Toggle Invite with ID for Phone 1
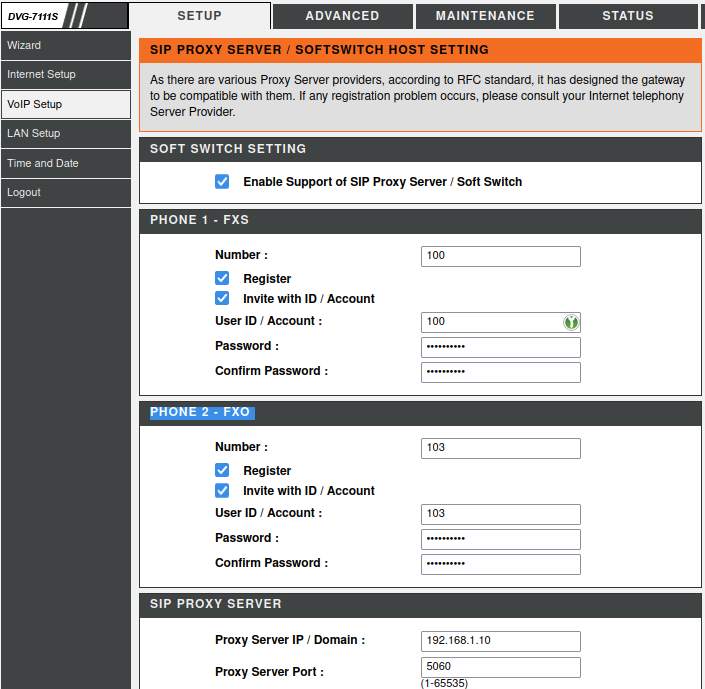 click(222, 299)
